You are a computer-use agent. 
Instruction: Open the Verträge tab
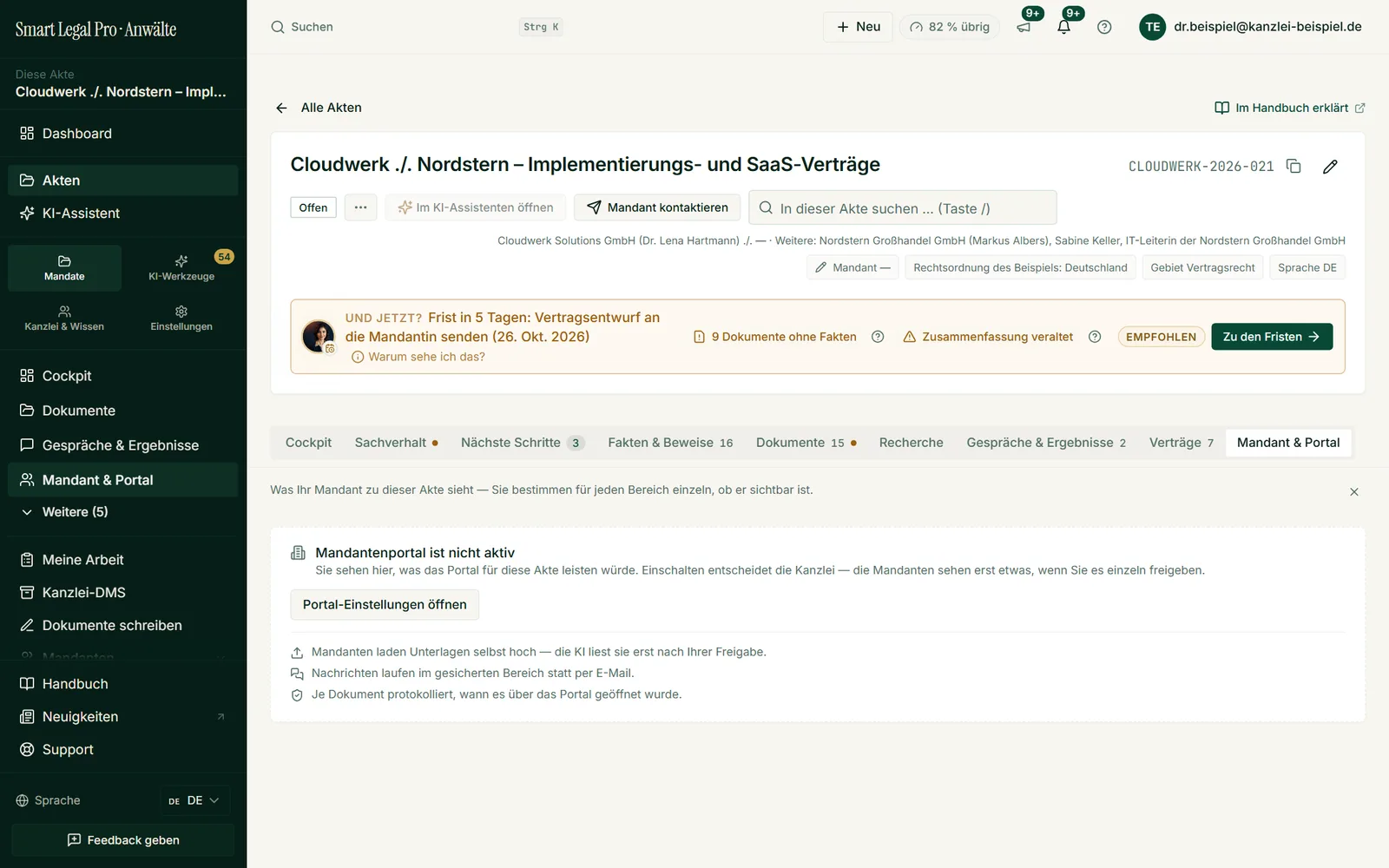1182,443
